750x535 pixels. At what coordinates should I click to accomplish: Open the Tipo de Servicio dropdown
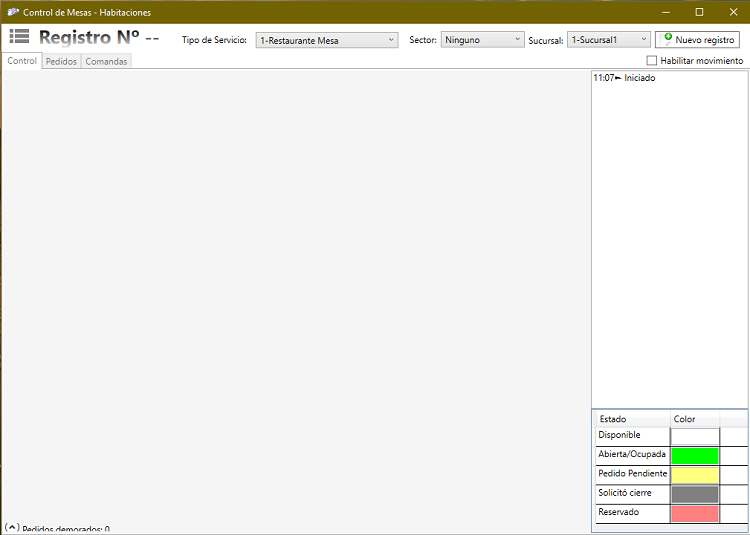(x=327, y=40)
